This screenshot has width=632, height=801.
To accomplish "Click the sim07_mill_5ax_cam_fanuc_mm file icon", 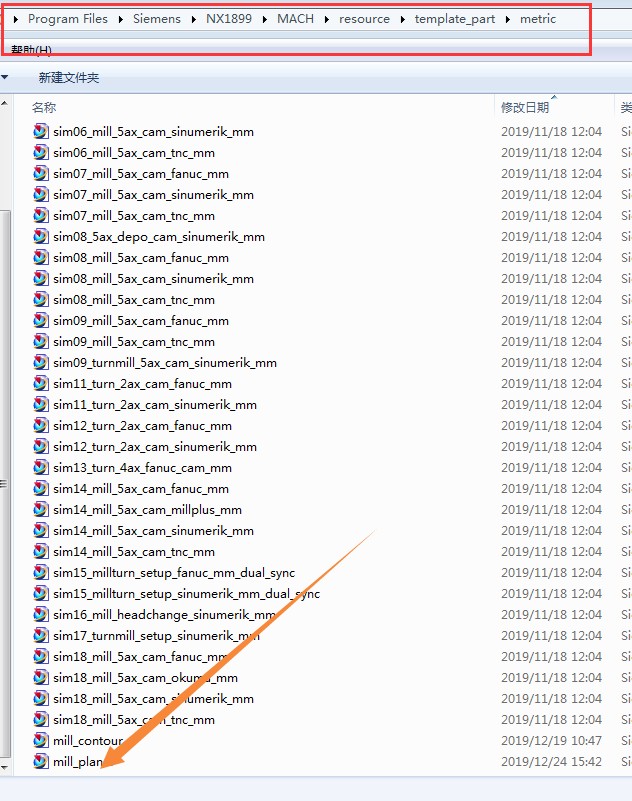I will (41, 173).
